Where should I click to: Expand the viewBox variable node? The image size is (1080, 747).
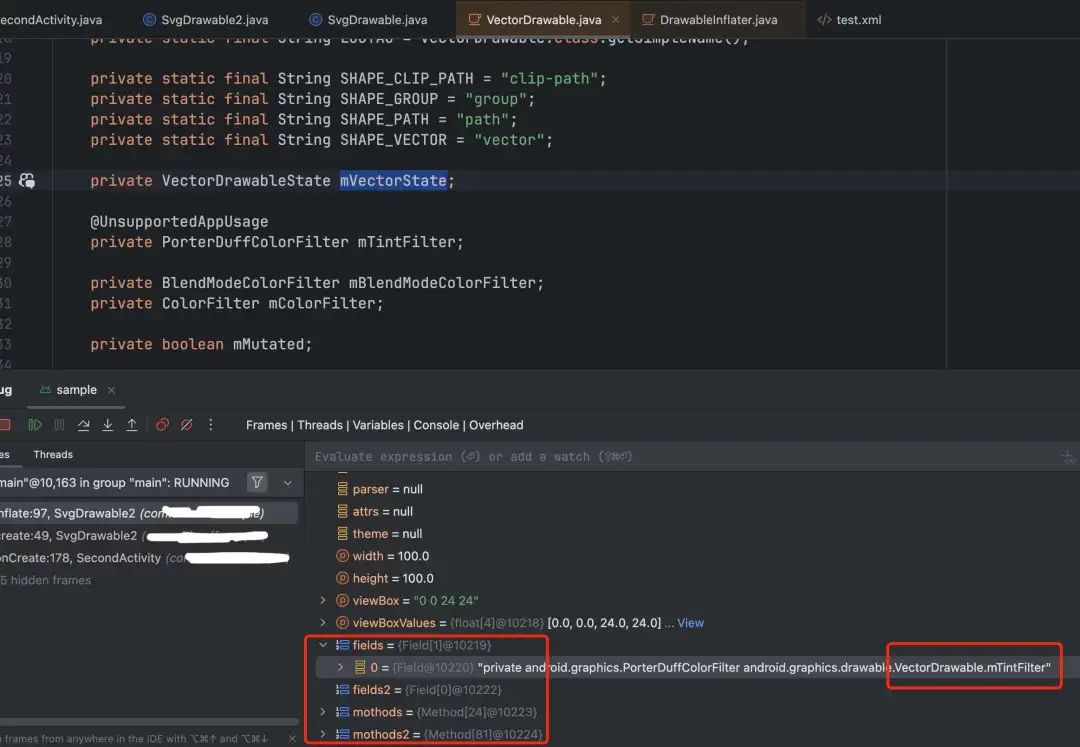point(322,600)
